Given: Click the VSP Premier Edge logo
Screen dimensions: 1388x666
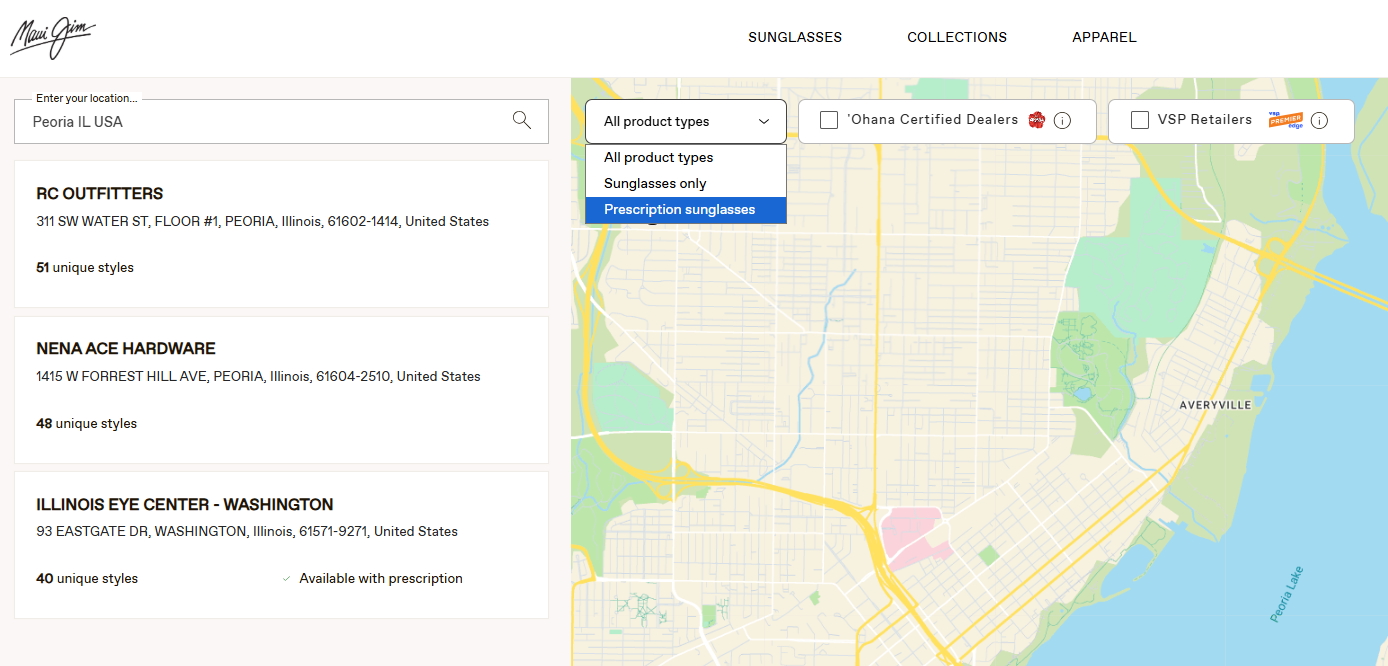Looking at the screenshot, I should [x=1285, y=120].
